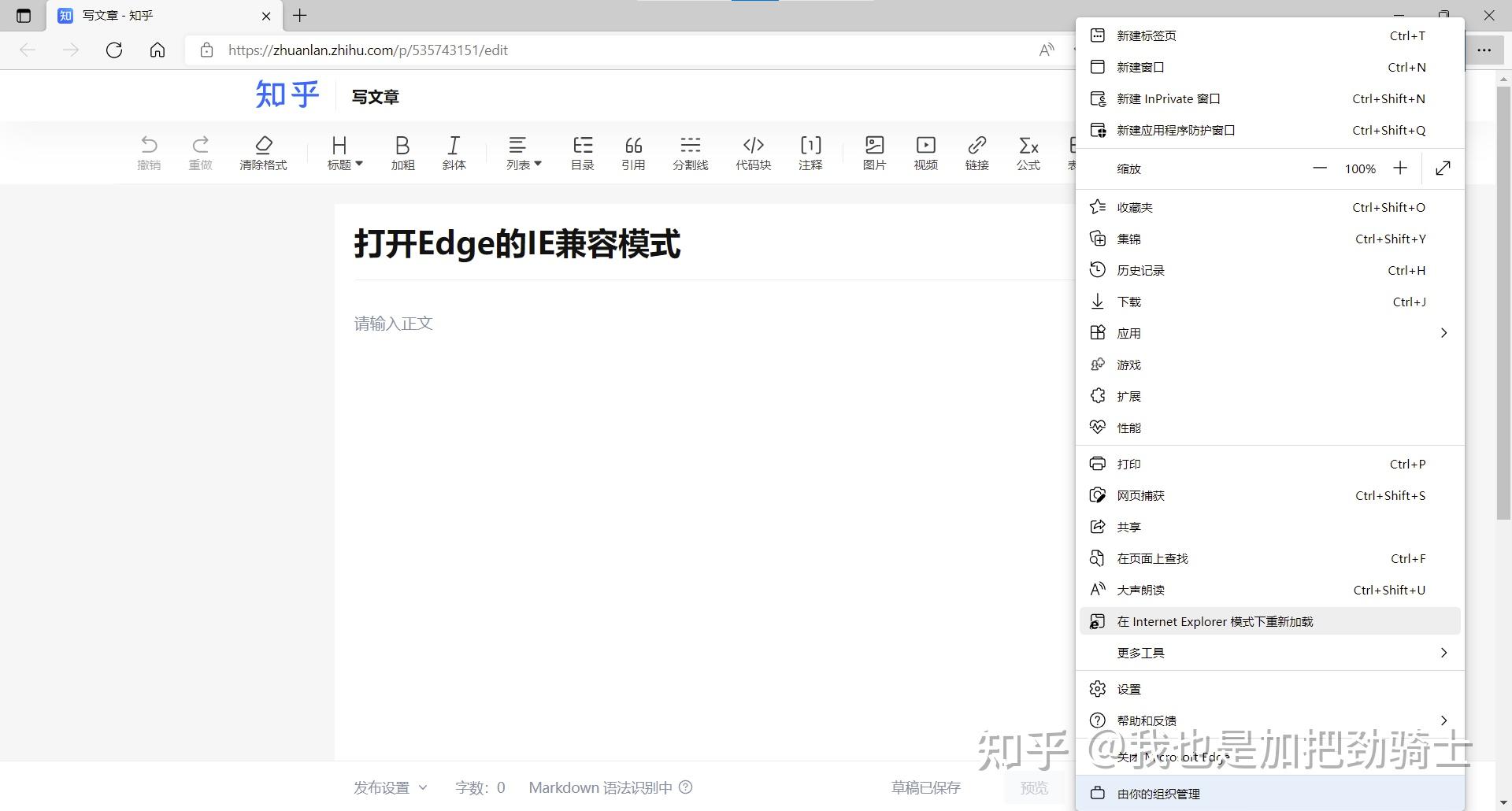Screen dimensions: 1512x811
Task: Open a new tab with plus button
Action: [300, 16]
